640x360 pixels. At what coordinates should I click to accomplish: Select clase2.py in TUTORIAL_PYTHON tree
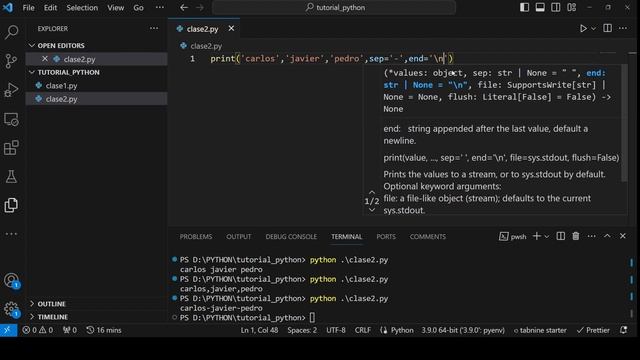[x=96, y=99]
